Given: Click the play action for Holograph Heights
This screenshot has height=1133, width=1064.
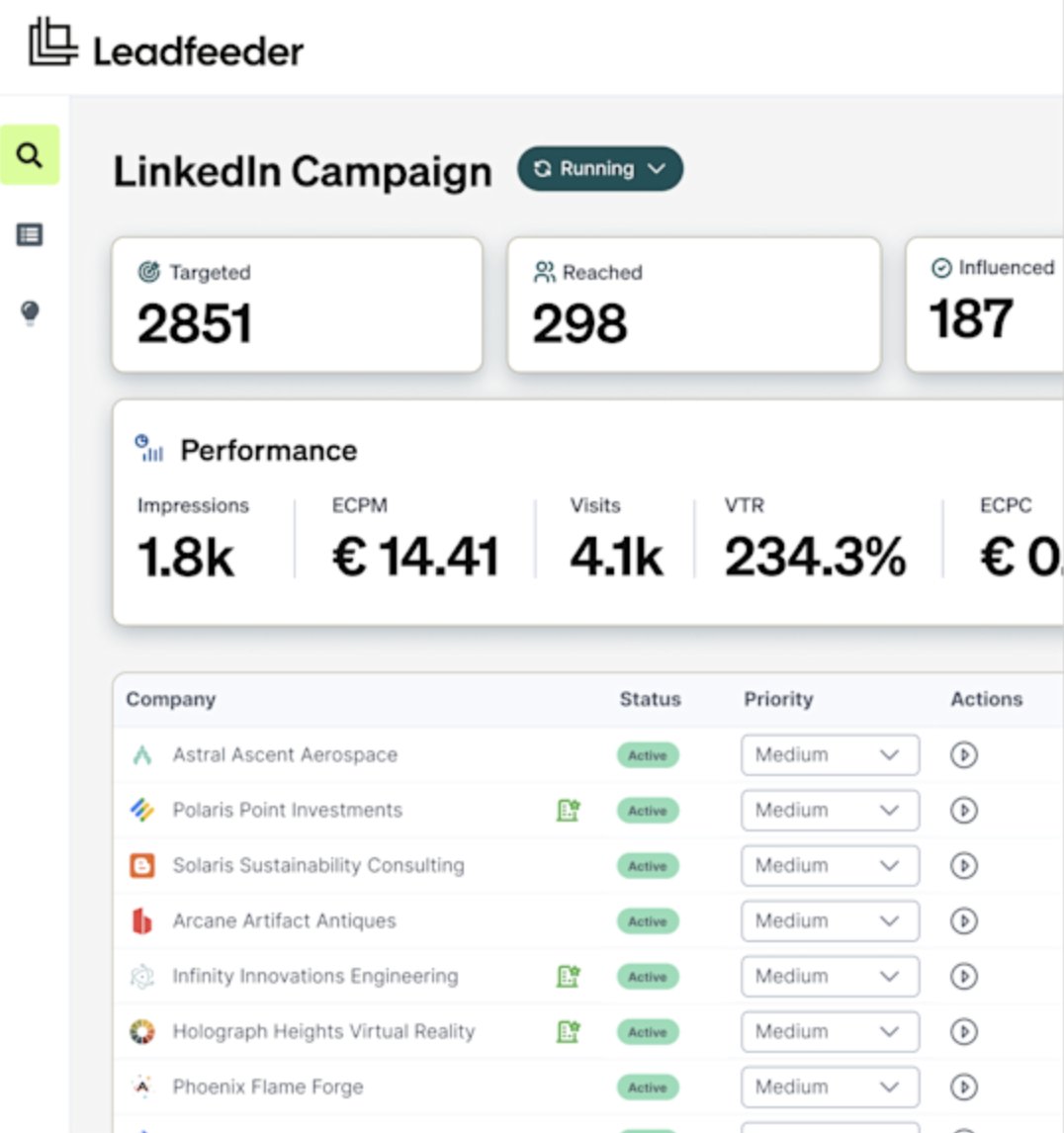Looking at the screenshot, I should coord(963,1032).
